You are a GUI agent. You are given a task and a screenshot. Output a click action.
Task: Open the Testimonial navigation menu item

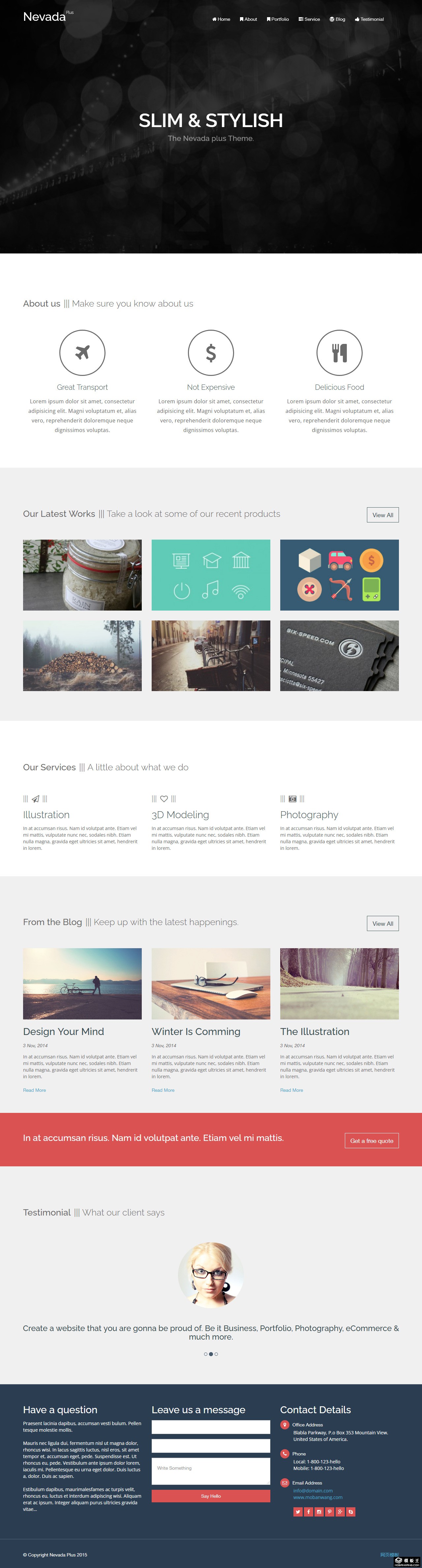pos(369,19)
